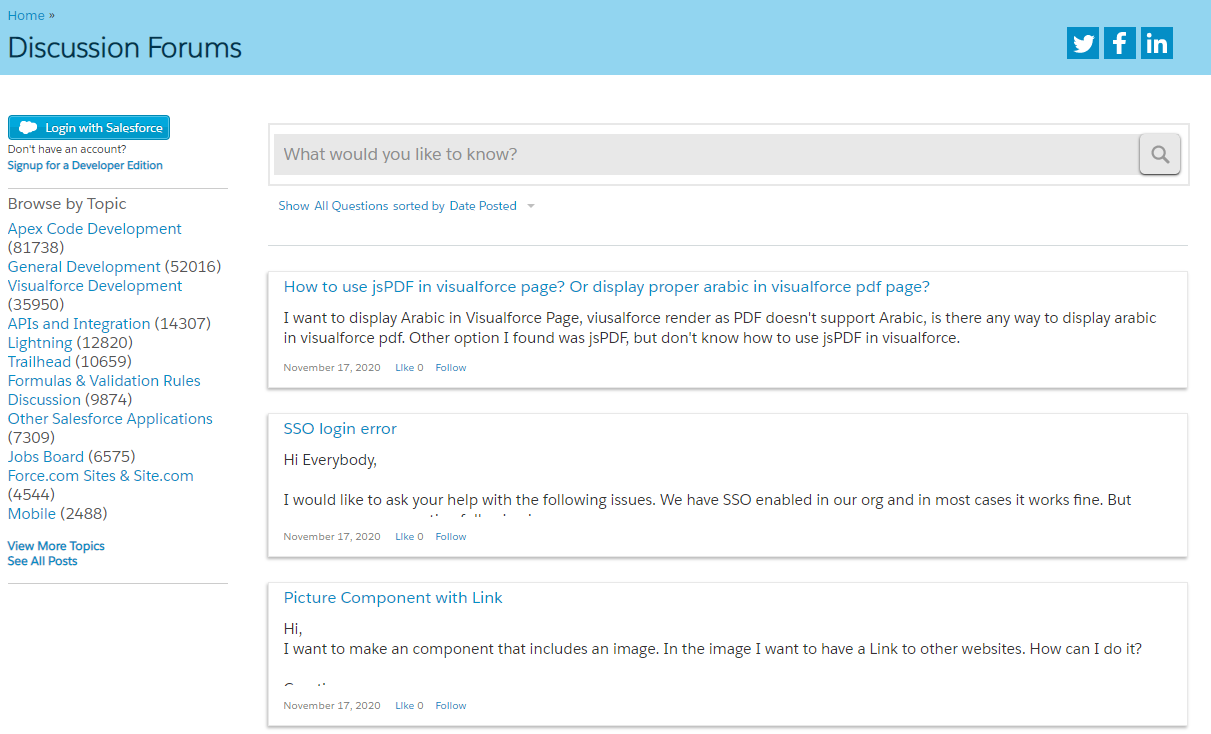This screenshot has height=734, width=1211.
Task: Open the Twitter social icon
Action: coord(1083,43)
